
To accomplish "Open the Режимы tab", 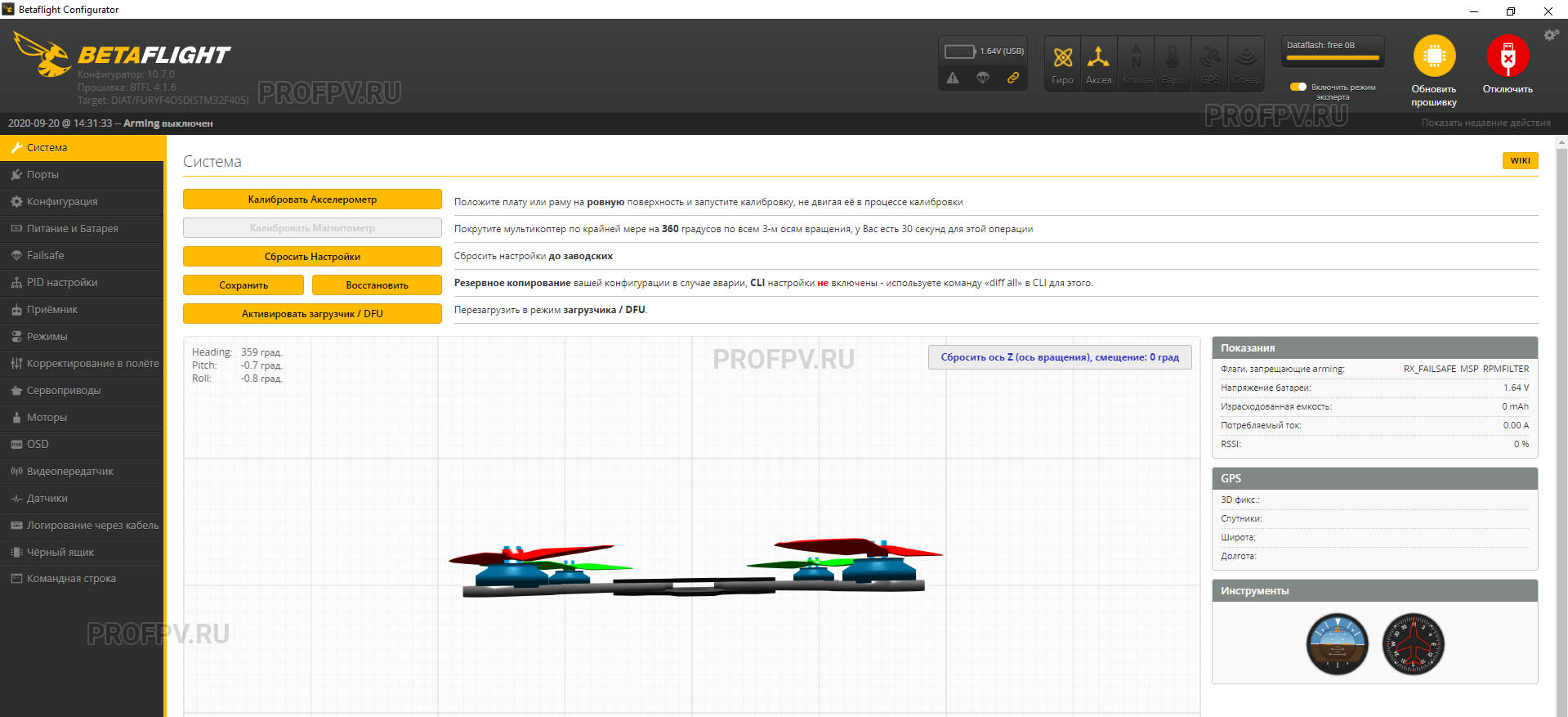I will tap(82, 337).
